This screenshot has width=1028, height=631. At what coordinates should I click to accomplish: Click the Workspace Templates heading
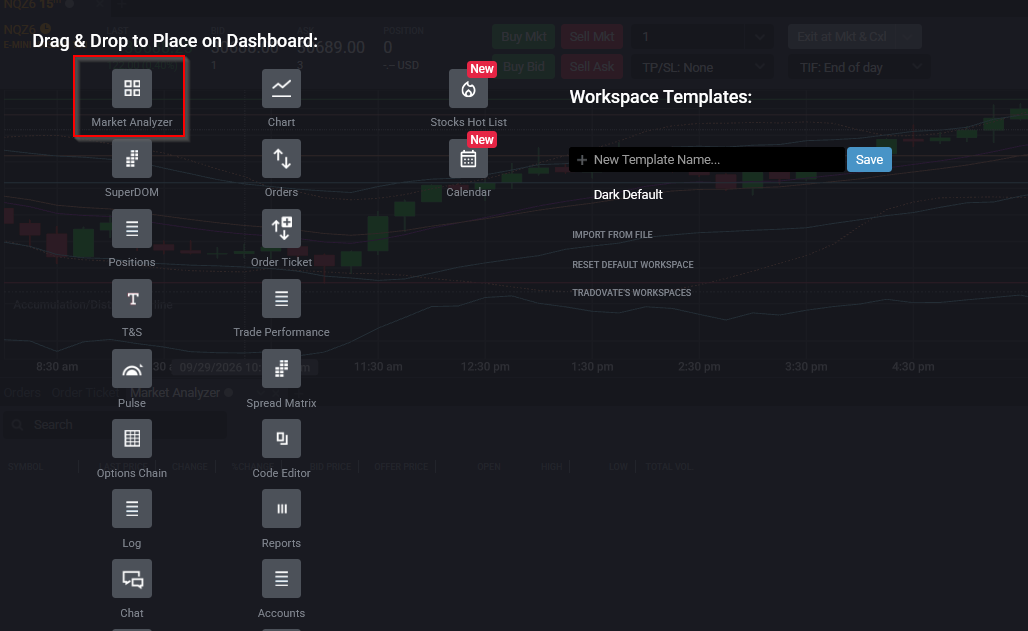(x=660, y=97)
